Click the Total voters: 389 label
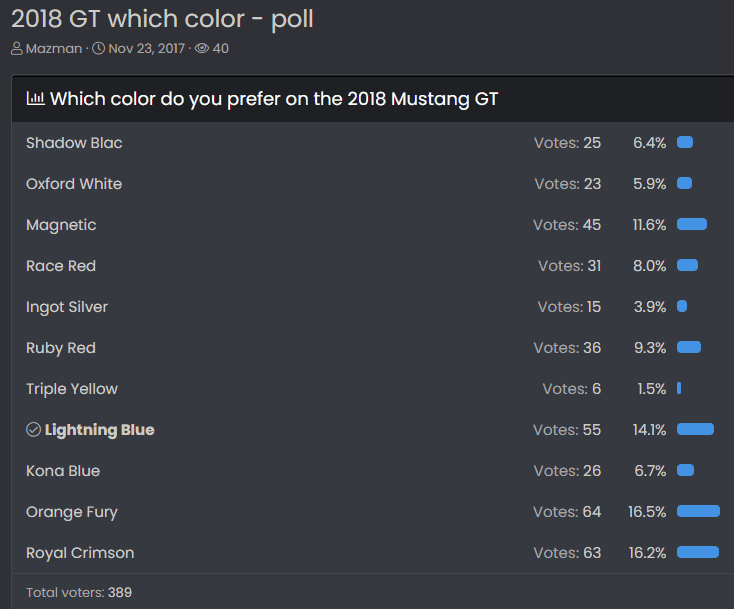734x609 pixels. 79,592
